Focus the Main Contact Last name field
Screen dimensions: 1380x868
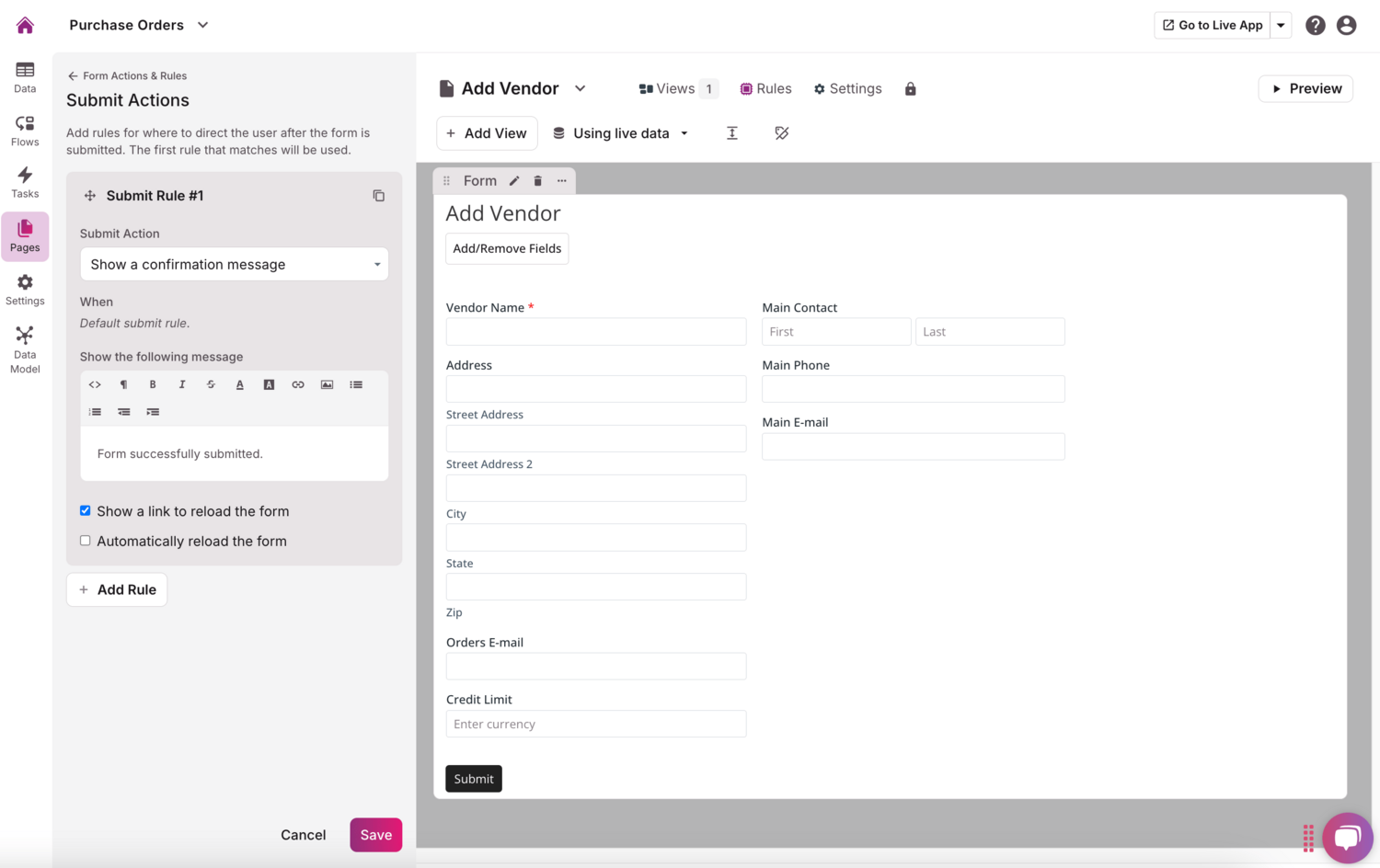pyautogui.click(x=990, y=332)
